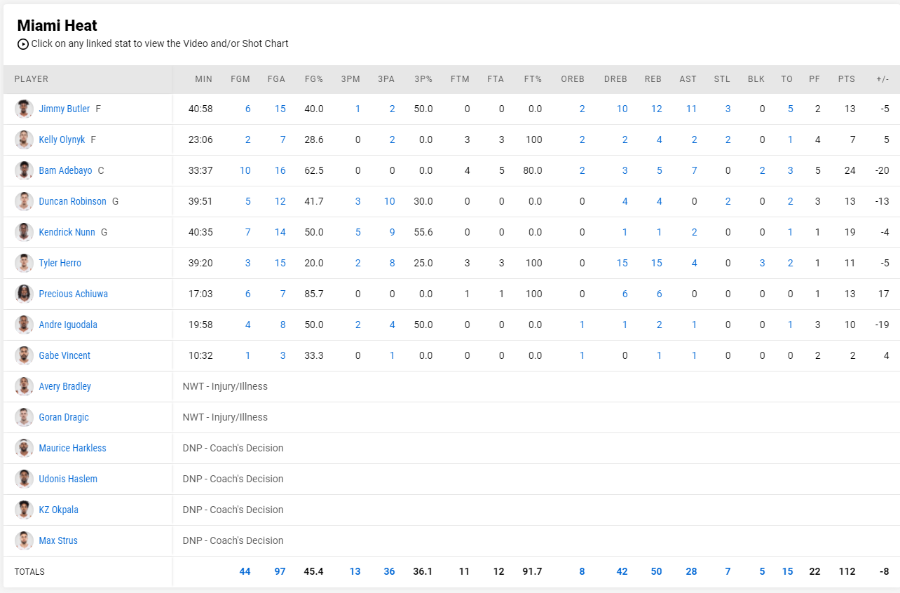Click the Miami Heat heading

pyautogui.click(x=57, y=26)
